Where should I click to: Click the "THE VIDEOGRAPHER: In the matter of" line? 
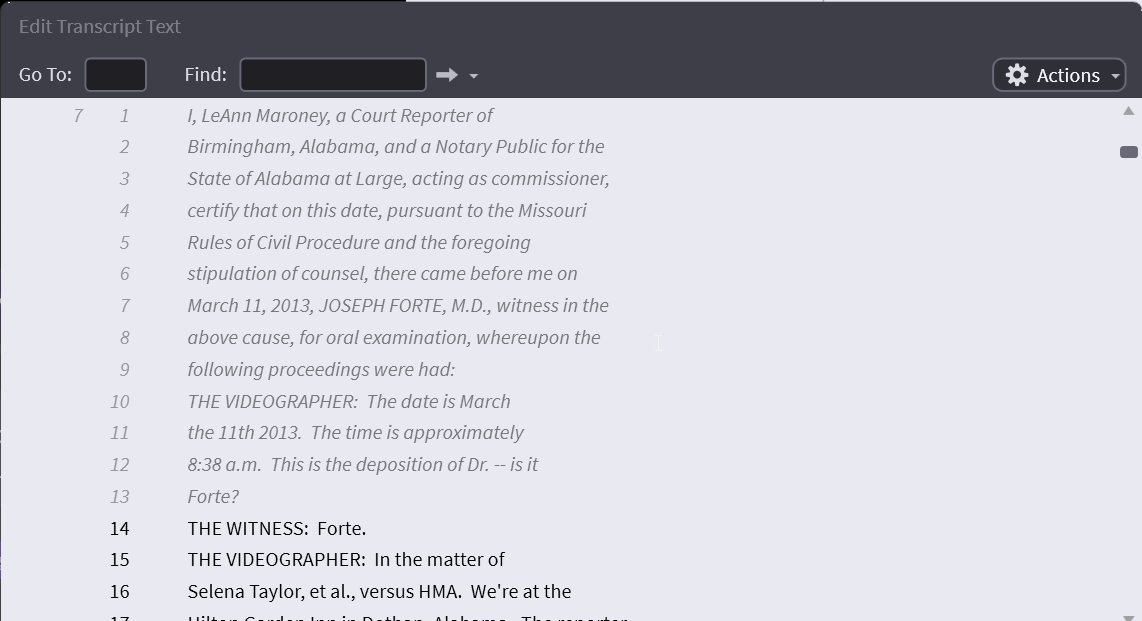(346, 560)
